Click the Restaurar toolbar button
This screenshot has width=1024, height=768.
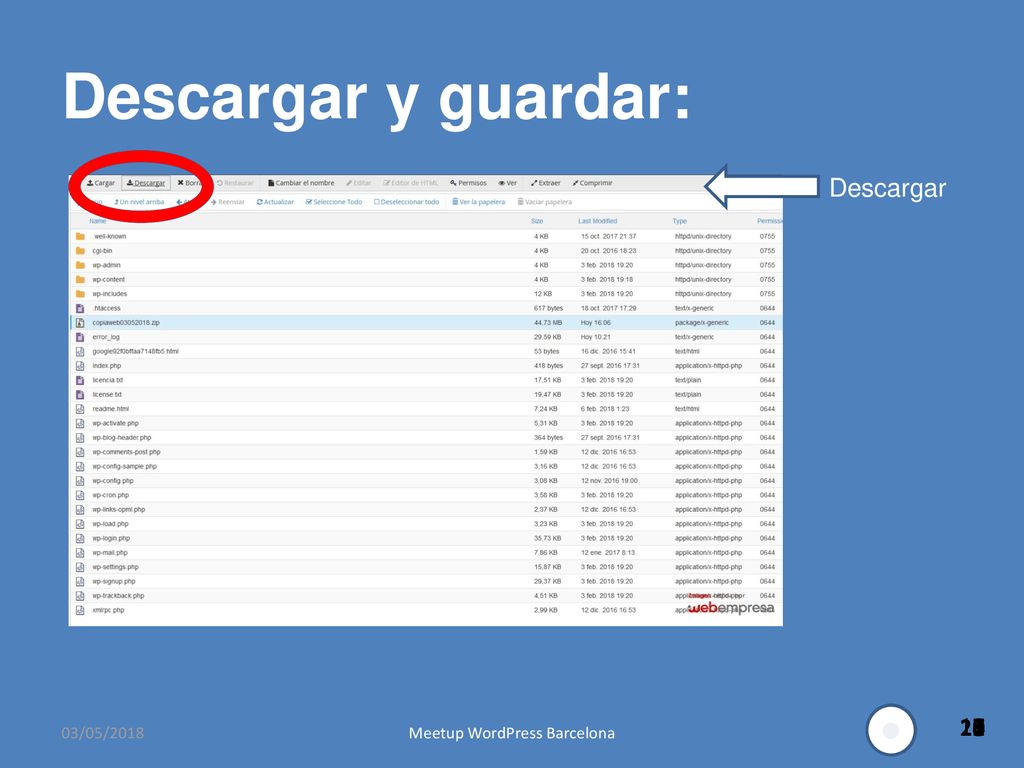coord(235,184)
